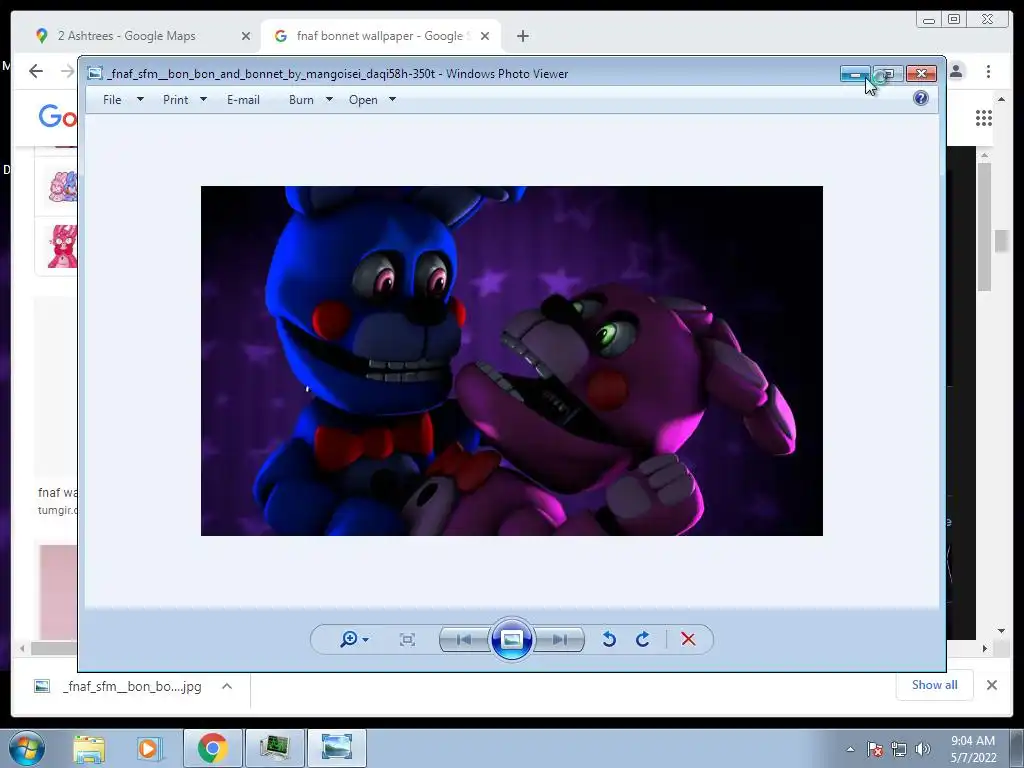Viewport: 1024px width, 768px height.
Task: Rotate photo clockwise
Action: 643,639
